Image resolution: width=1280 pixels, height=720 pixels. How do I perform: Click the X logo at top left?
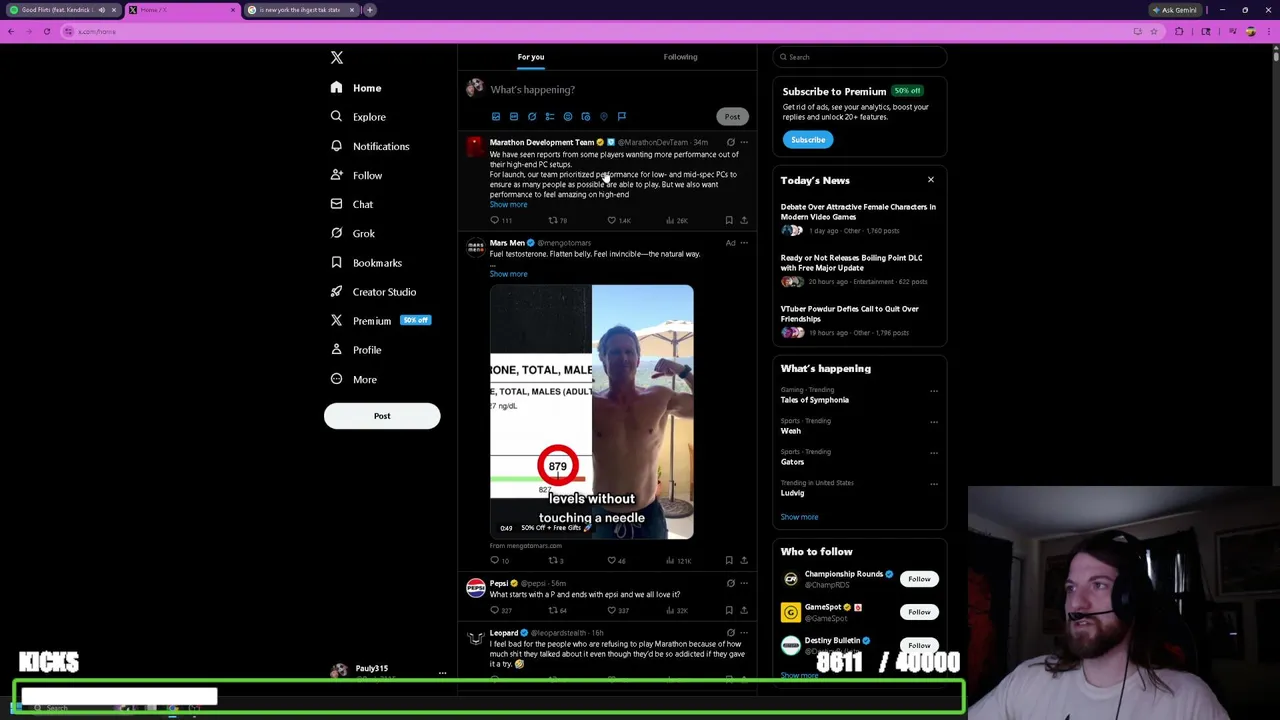click(x=337, y=58)
